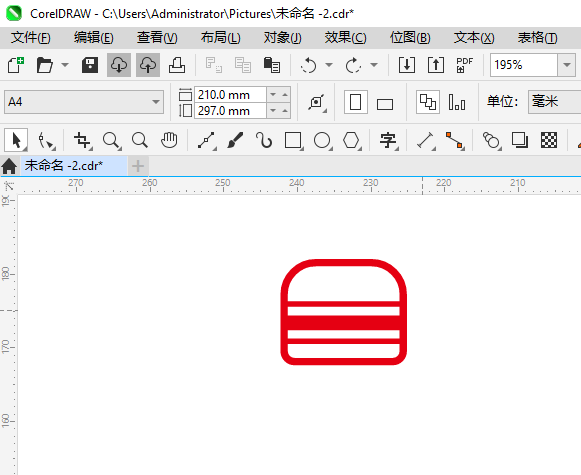Open the 编辑(E) menu

tap(94, 38)
